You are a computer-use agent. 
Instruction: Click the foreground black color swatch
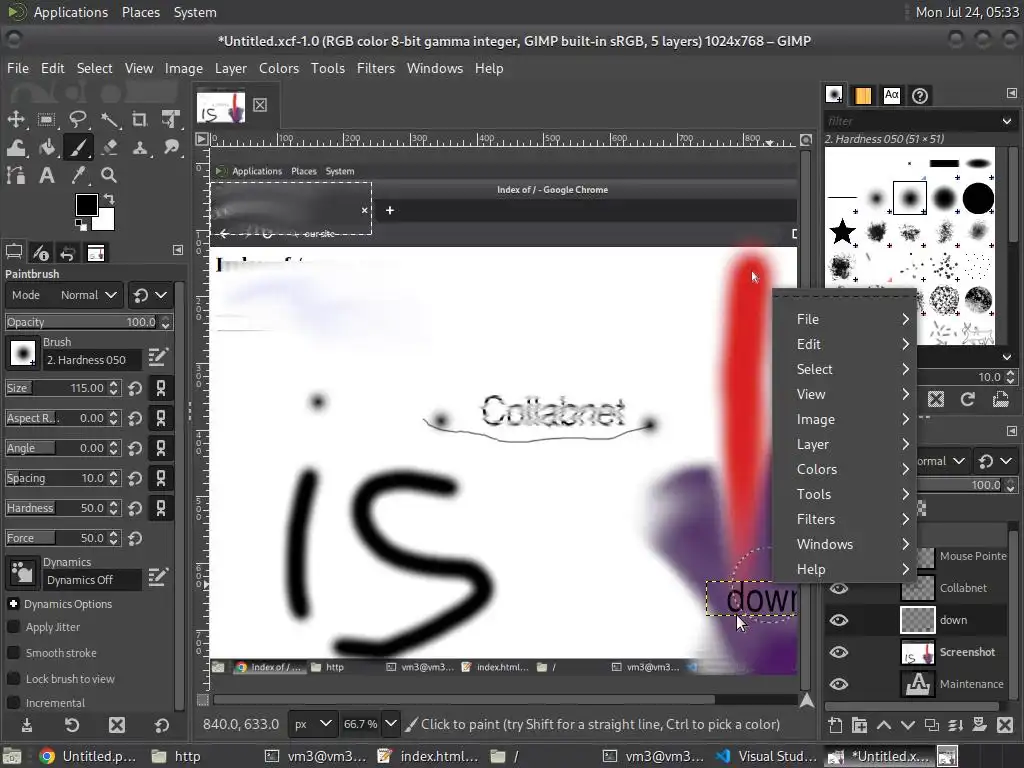click(x=86, y=204)
